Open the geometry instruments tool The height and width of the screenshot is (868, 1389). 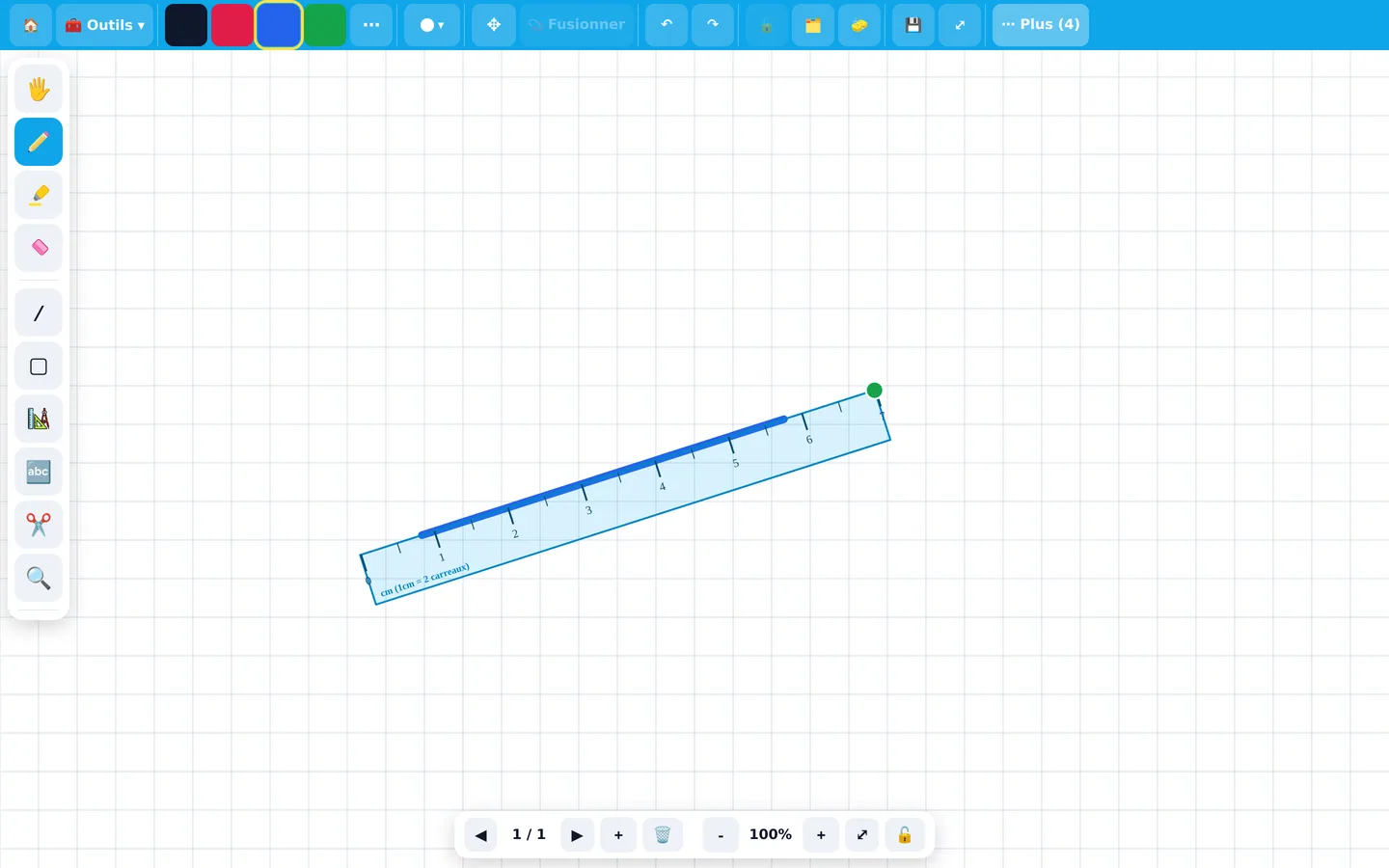pyautogui.click(x=39, y=420)
